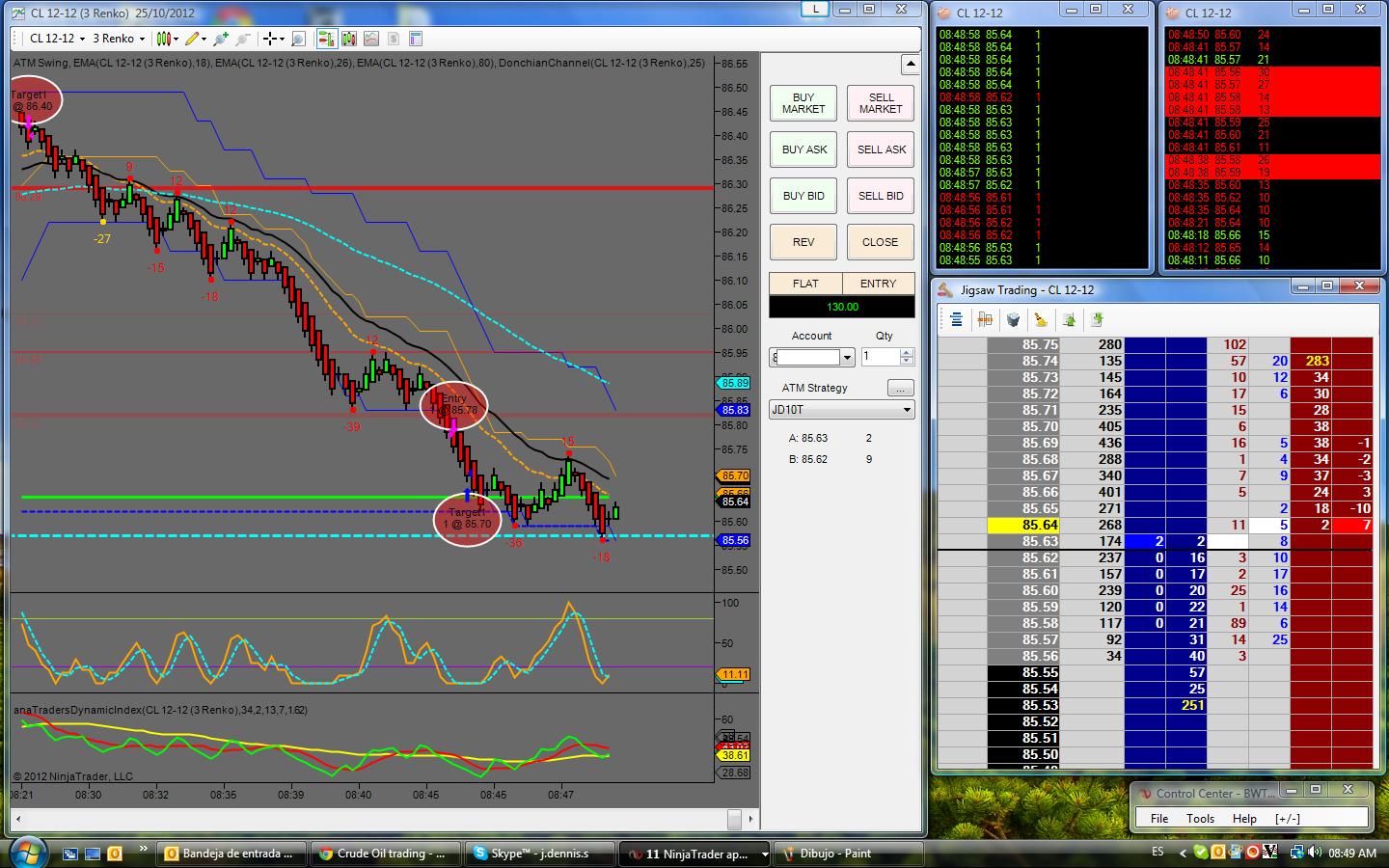The width and height of the screenshot is (1389, 868).
Task: Open the Help menu in Control Center
Action: [x=1244, y=818]
